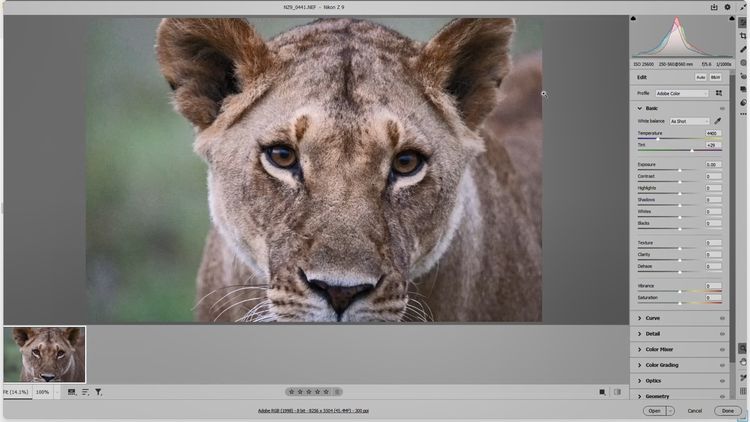
Task: Select the Hand tool
Action: coord(743,362)
